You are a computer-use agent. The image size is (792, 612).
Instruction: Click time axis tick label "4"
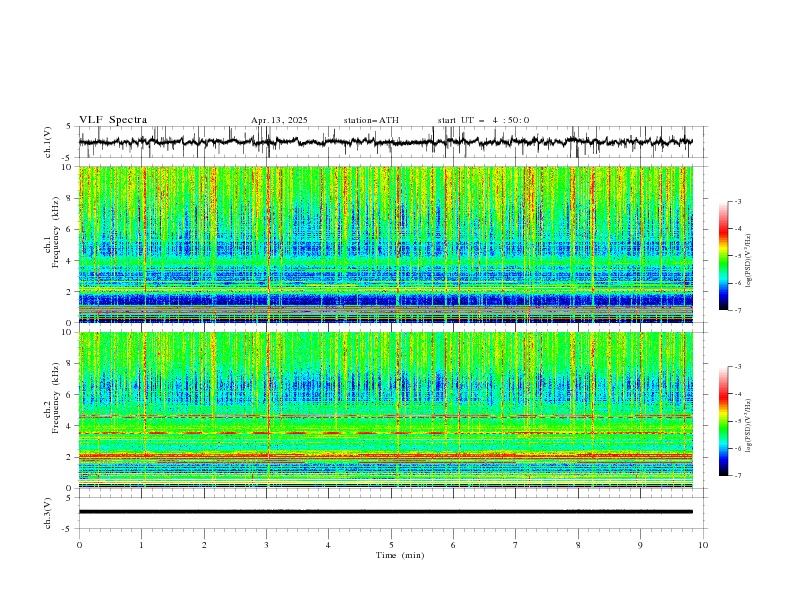pos(328,545)
